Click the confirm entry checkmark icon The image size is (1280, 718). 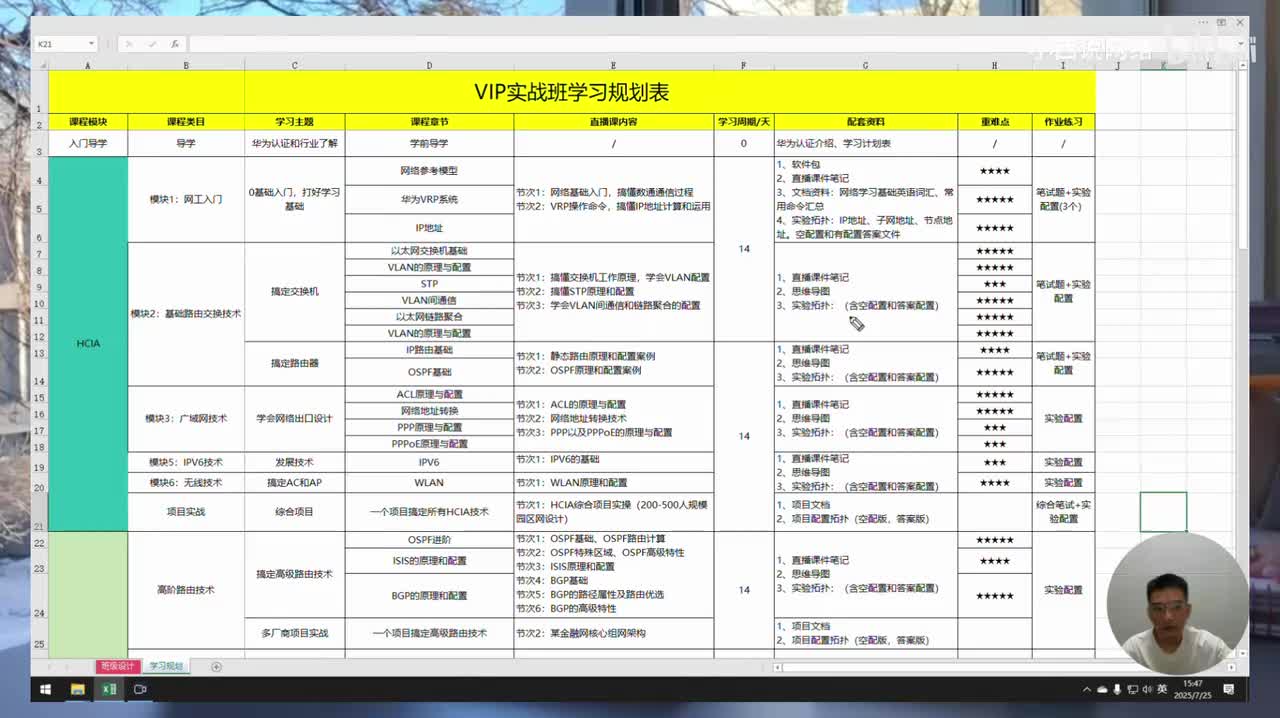coord(152,44)
